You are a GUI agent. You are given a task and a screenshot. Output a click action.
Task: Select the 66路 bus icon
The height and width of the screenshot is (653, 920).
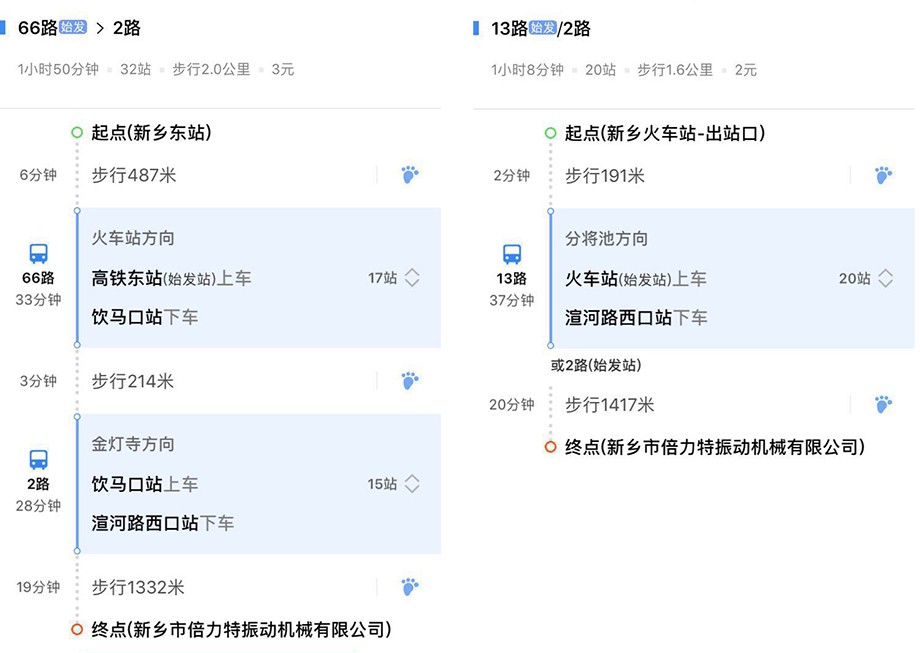[x=39, y=253]
